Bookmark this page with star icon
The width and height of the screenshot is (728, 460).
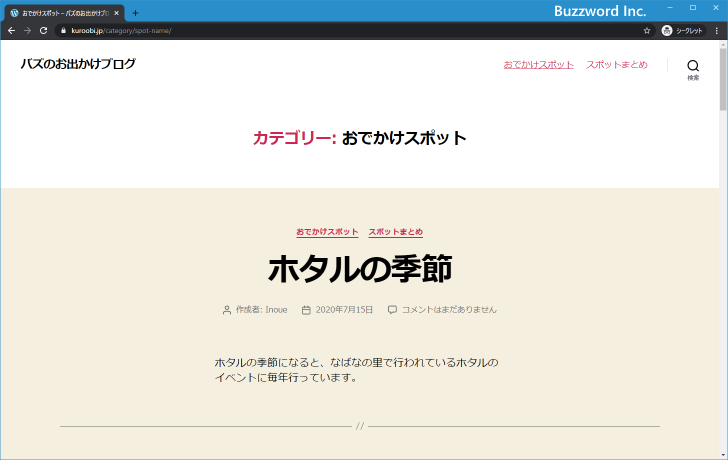click(x=647, y=31)
